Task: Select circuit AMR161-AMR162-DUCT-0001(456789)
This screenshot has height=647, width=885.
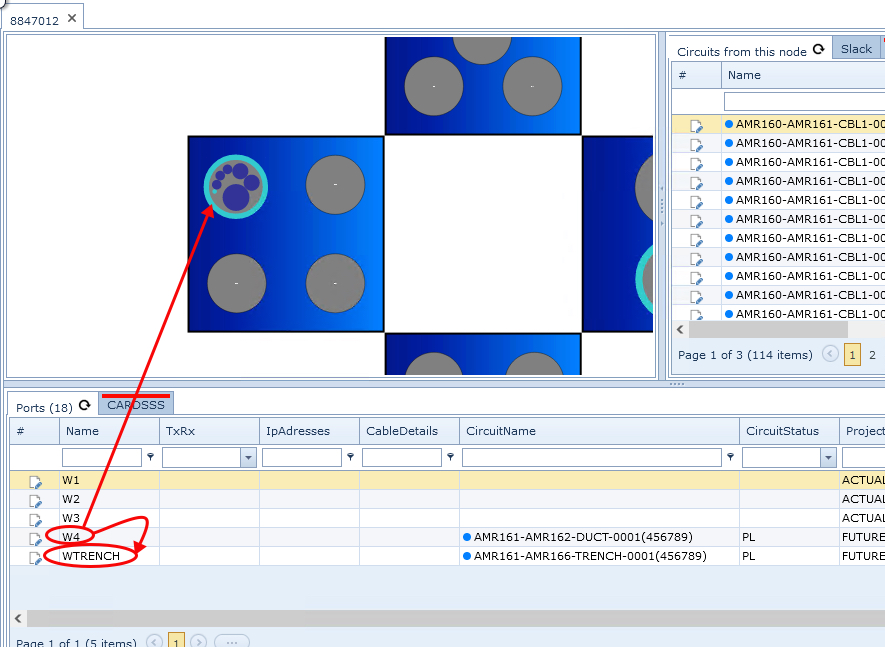Action: coord(590,537)
